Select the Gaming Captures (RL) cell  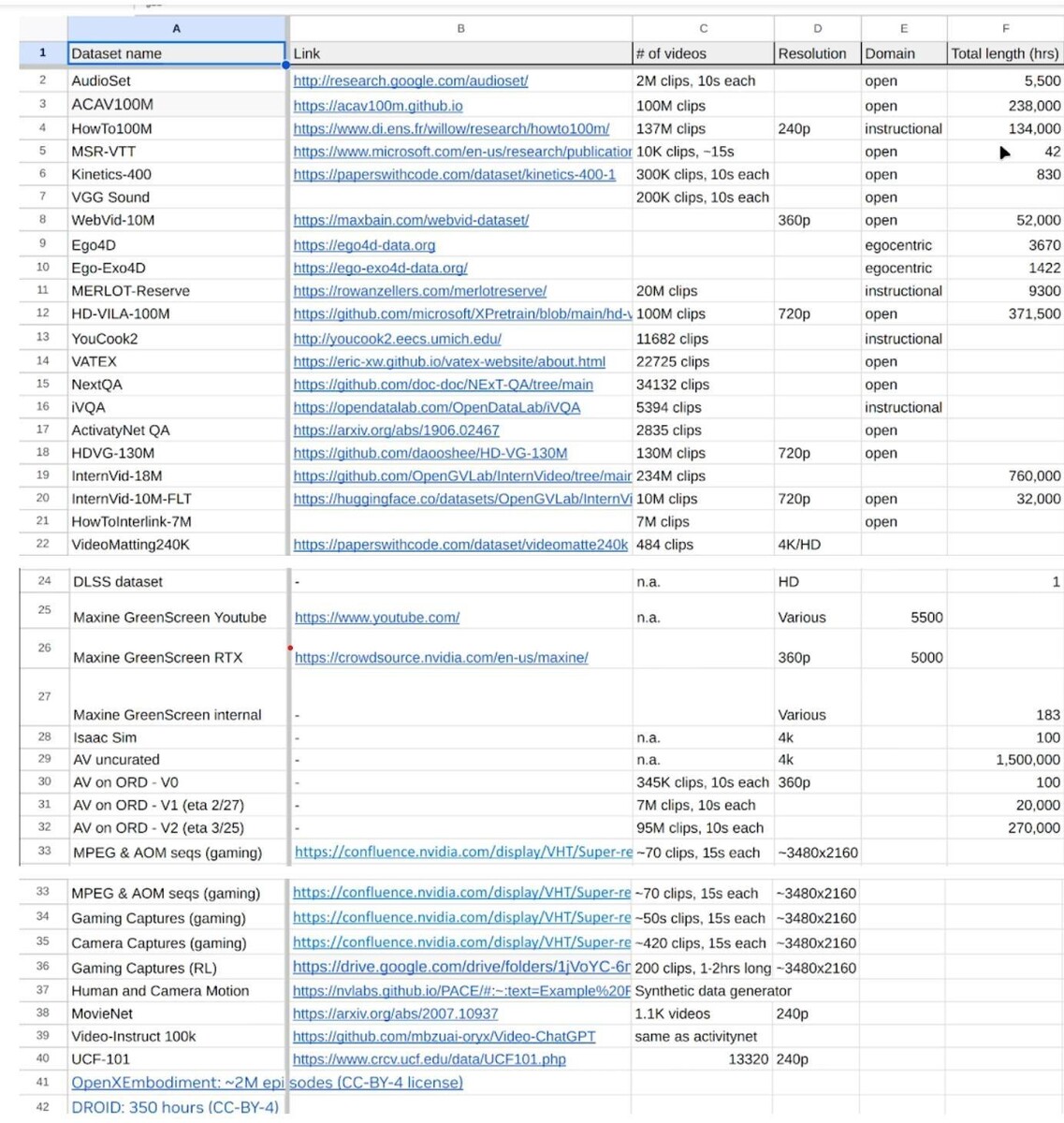176,968
